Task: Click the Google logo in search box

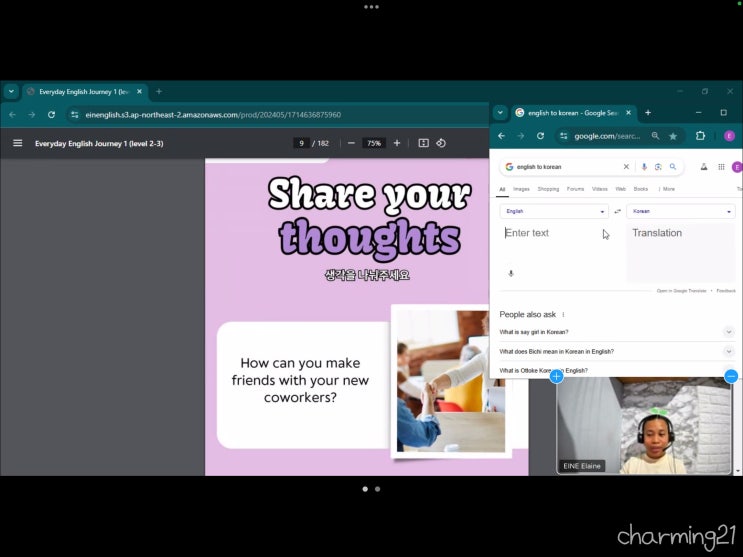Action: point(509,167)
